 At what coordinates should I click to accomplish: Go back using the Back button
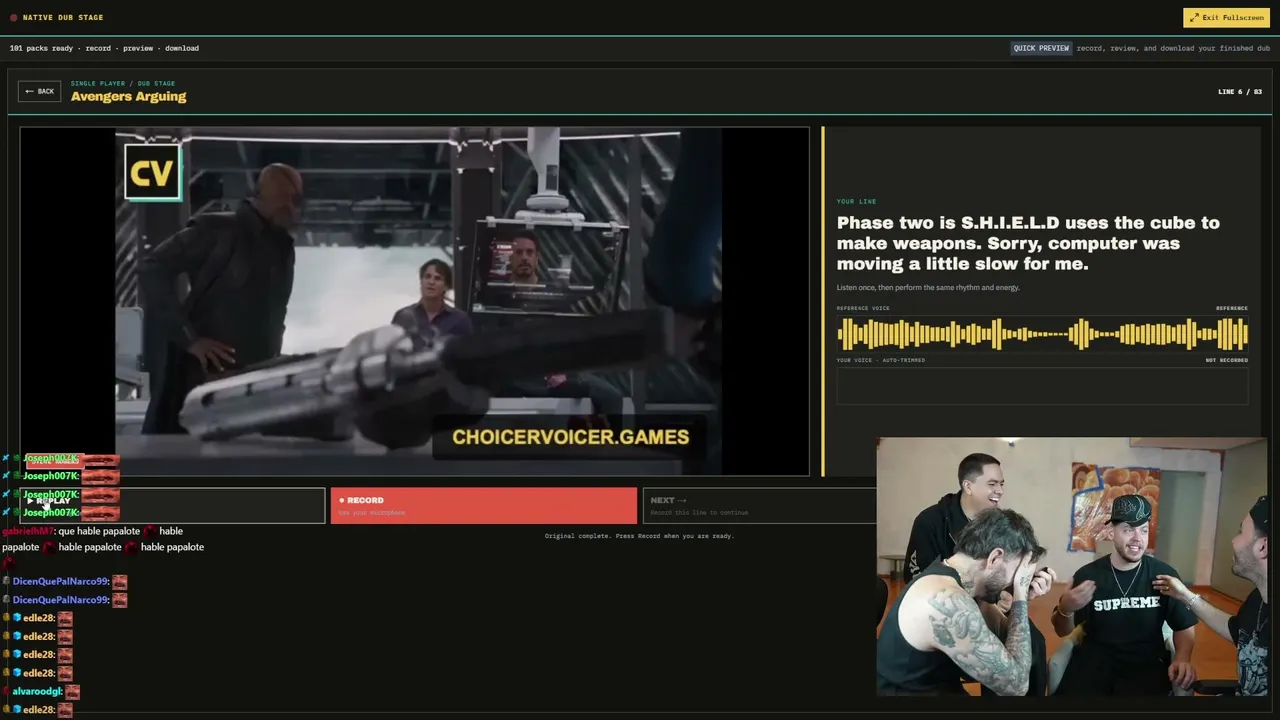point(40,91)
